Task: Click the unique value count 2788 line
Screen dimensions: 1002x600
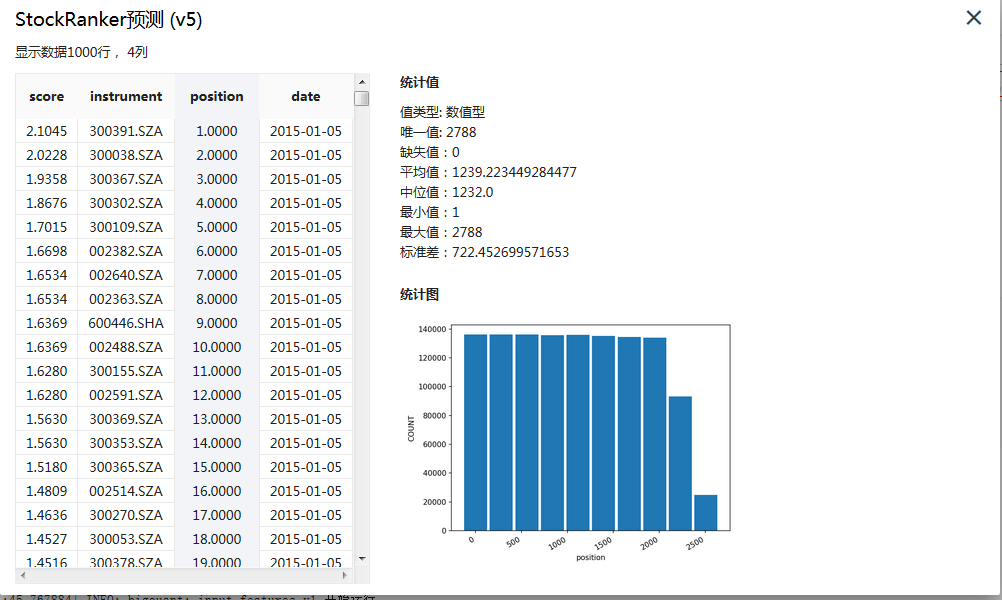Action: pyautogui.click(x=438, y=132)
